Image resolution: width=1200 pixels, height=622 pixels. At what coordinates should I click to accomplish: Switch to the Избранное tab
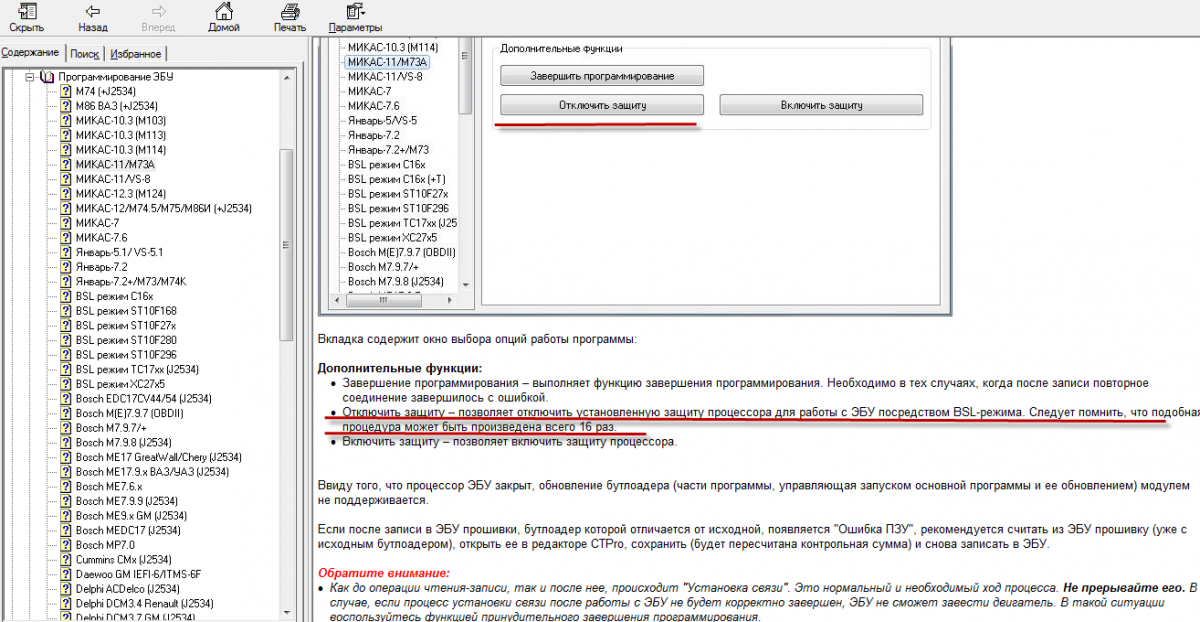[135, 54]
